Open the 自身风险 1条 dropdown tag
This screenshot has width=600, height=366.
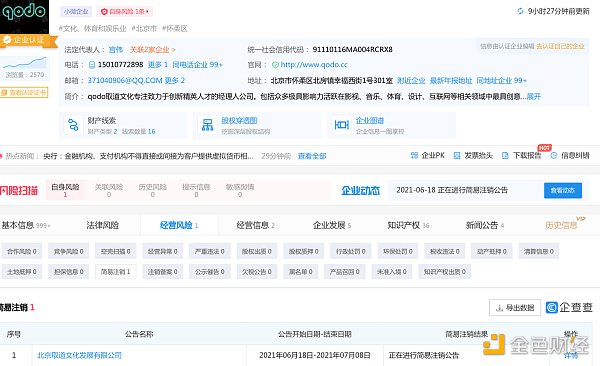[124, 11]
